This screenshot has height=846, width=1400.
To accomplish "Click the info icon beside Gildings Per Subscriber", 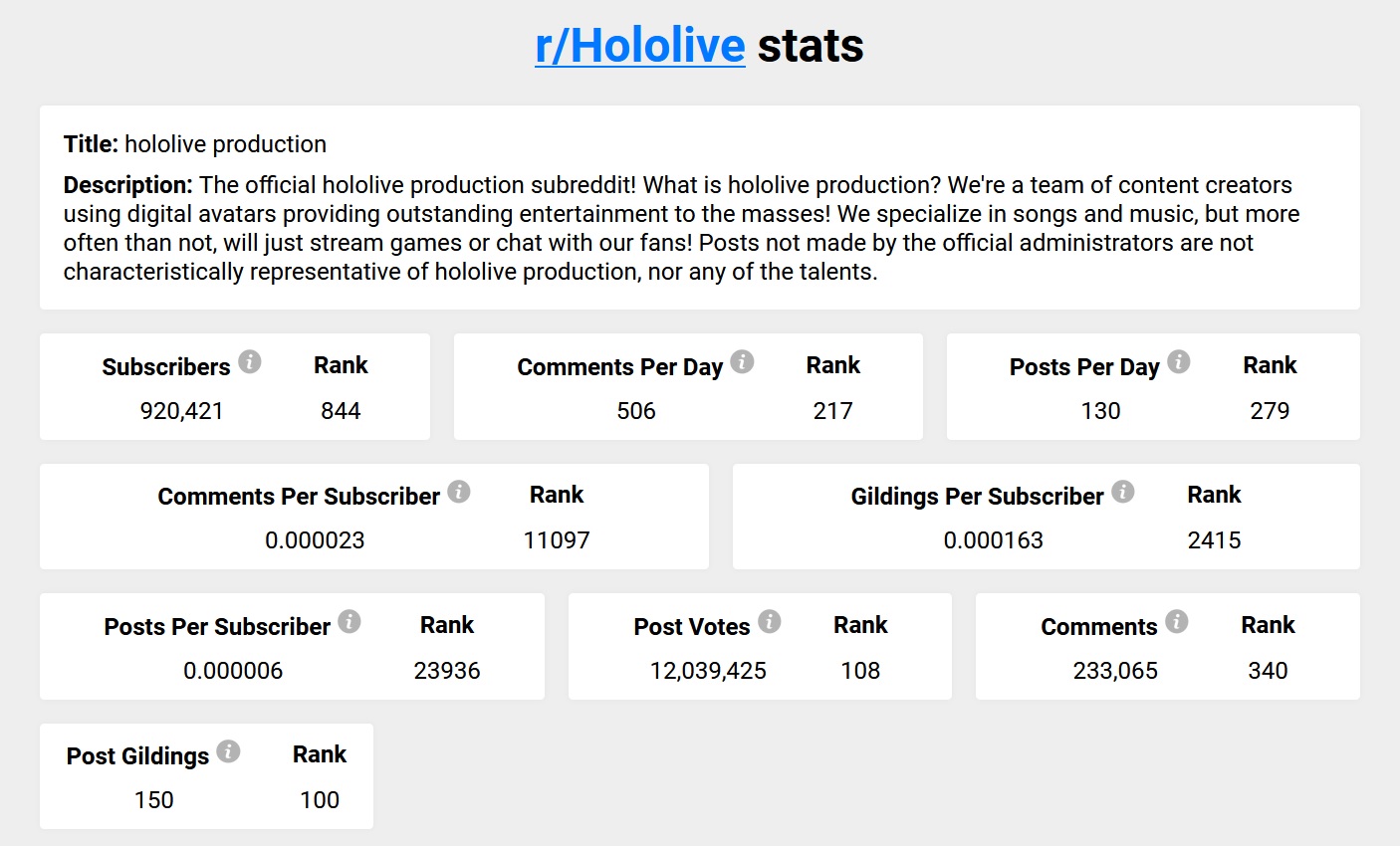I will pos(1123,491).
